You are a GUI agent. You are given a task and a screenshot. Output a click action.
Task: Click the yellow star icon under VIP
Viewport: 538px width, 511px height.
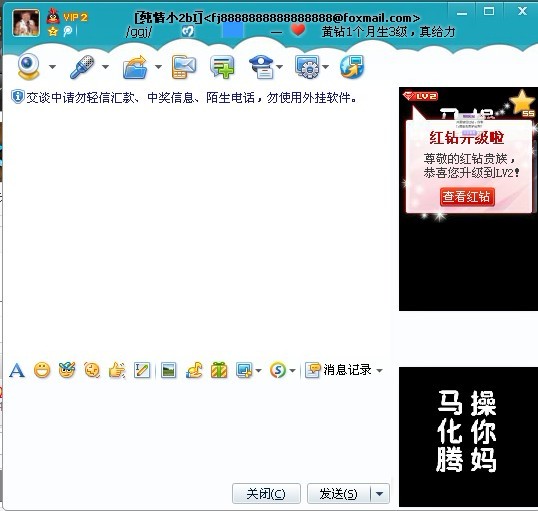pyautogui.click(x=52, y=32)
